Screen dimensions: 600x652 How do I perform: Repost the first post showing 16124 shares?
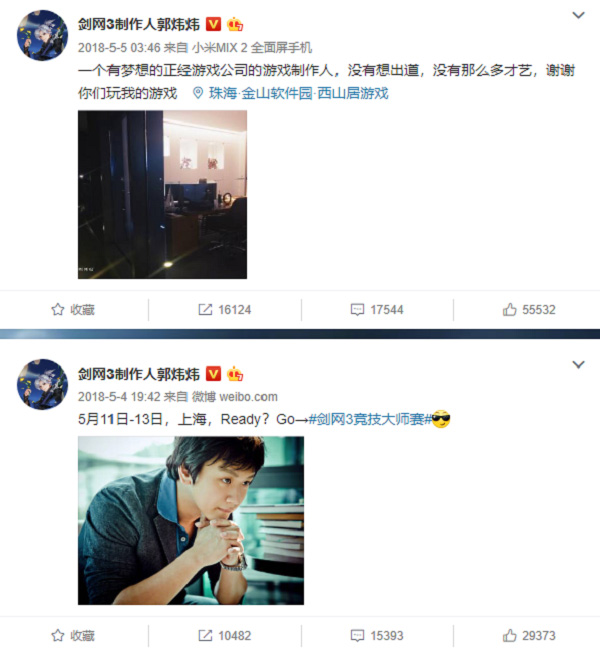(225, 310)
